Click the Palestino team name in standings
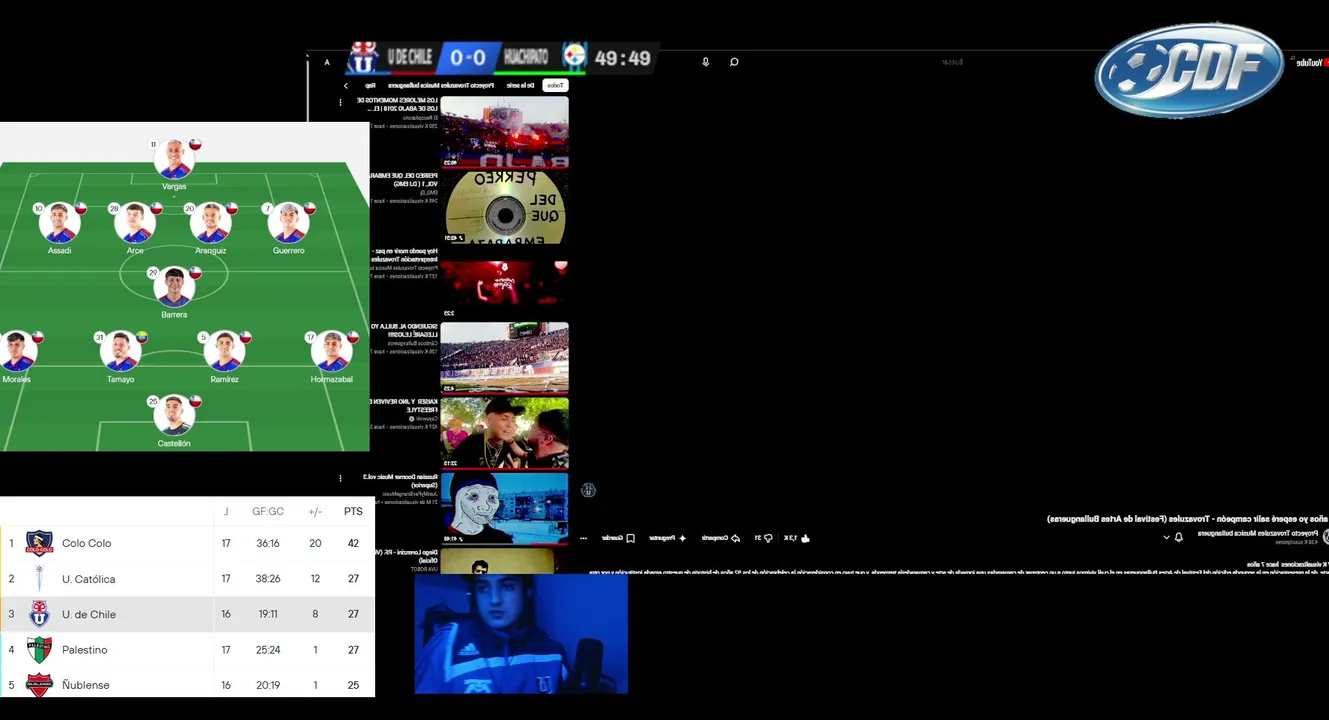1329x720 pixels. (x=85, y=650)
